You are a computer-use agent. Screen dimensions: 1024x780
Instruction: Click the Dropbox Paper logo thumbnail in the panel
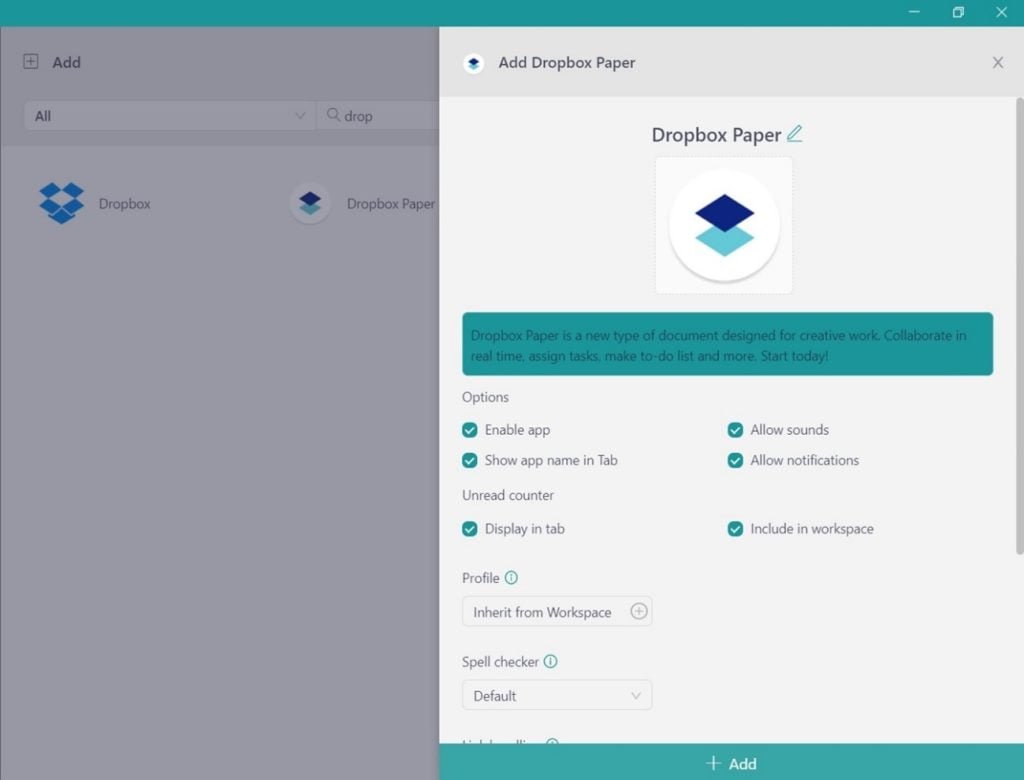click(723, 224)
